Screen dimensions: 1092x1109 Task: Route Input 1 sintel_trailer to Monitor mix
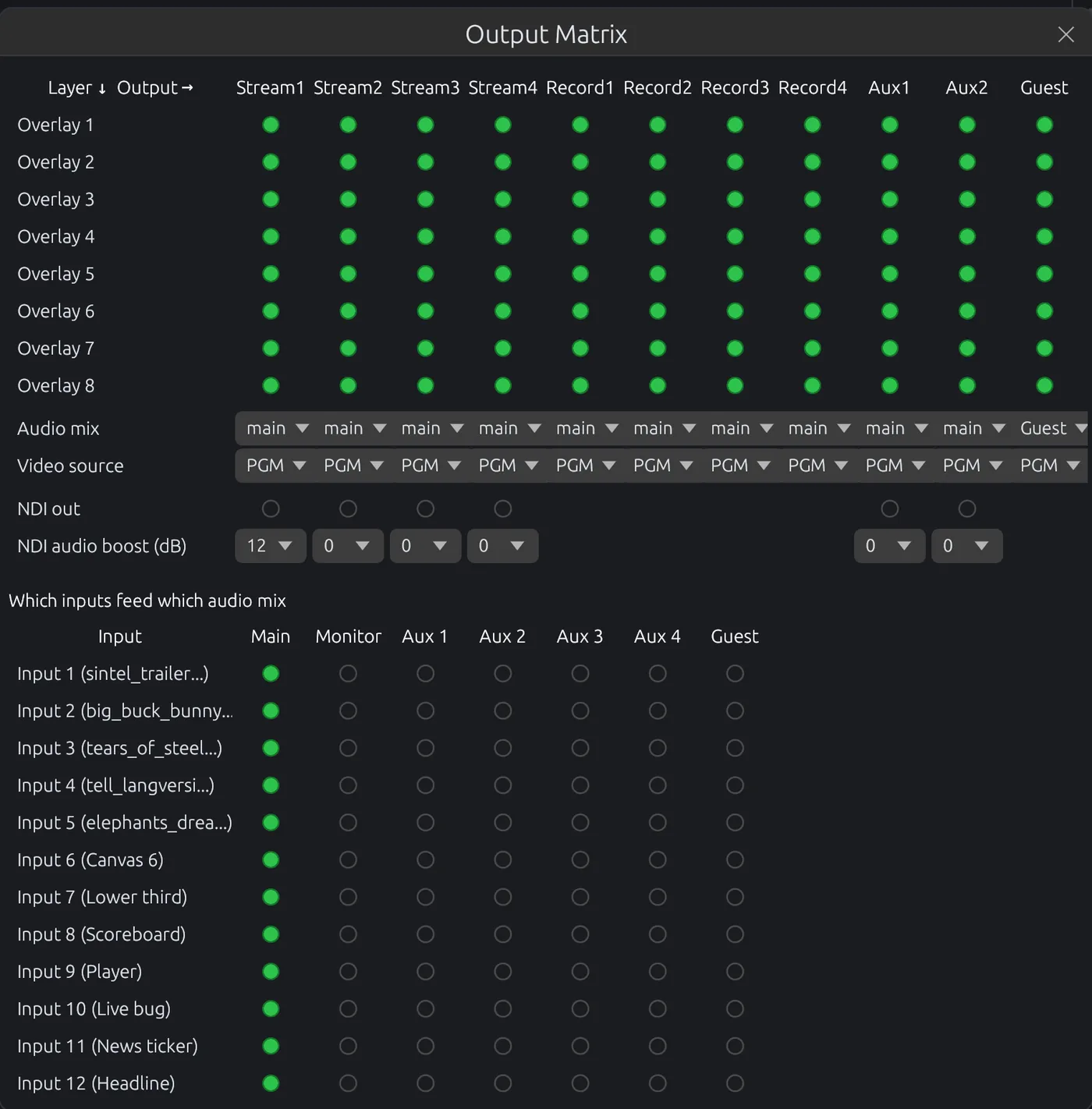tap(348, 673)
